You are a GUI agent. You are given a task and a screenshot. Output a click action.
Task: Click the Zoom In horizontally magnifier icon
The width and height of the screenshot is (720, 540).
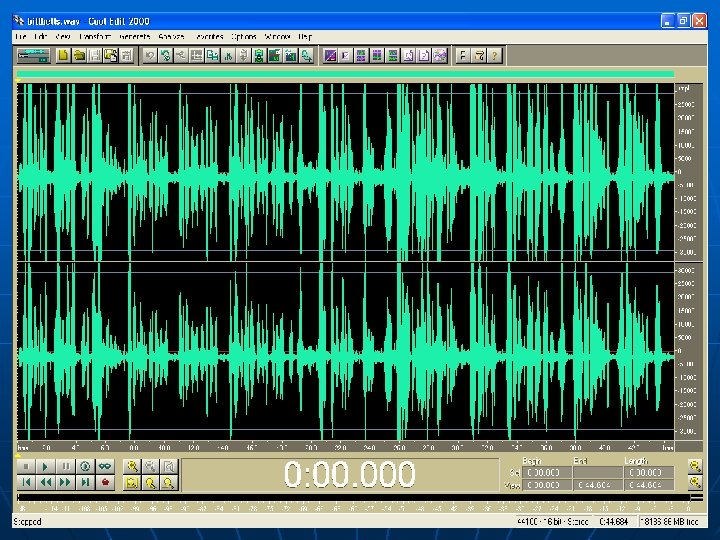click(x=131, y=467)
